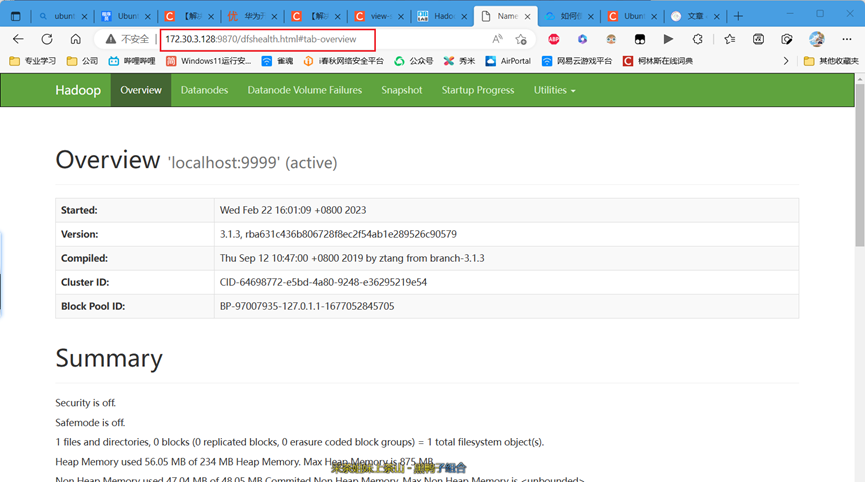Open the Datanodes tab

(x=204, y=90)
